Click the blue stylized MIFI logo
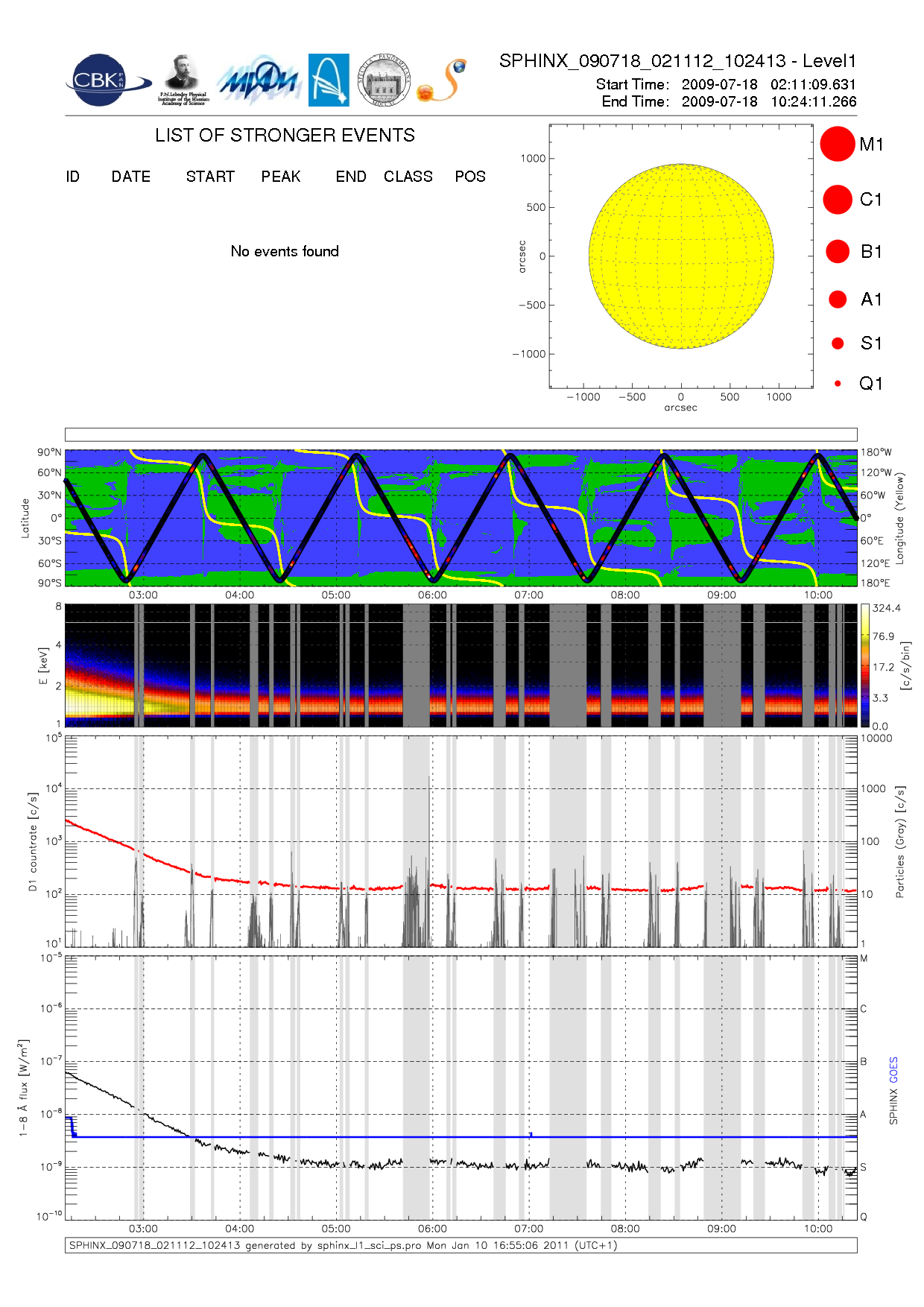The image size is (924, 1307). pyautogui.click(x=259, y=80)
